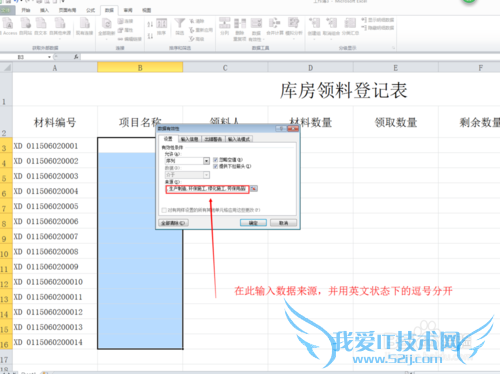Click the 分列 (Text to Columns) icon
Viewport: 500px width, 374px height.
click(x=224, y=27)
